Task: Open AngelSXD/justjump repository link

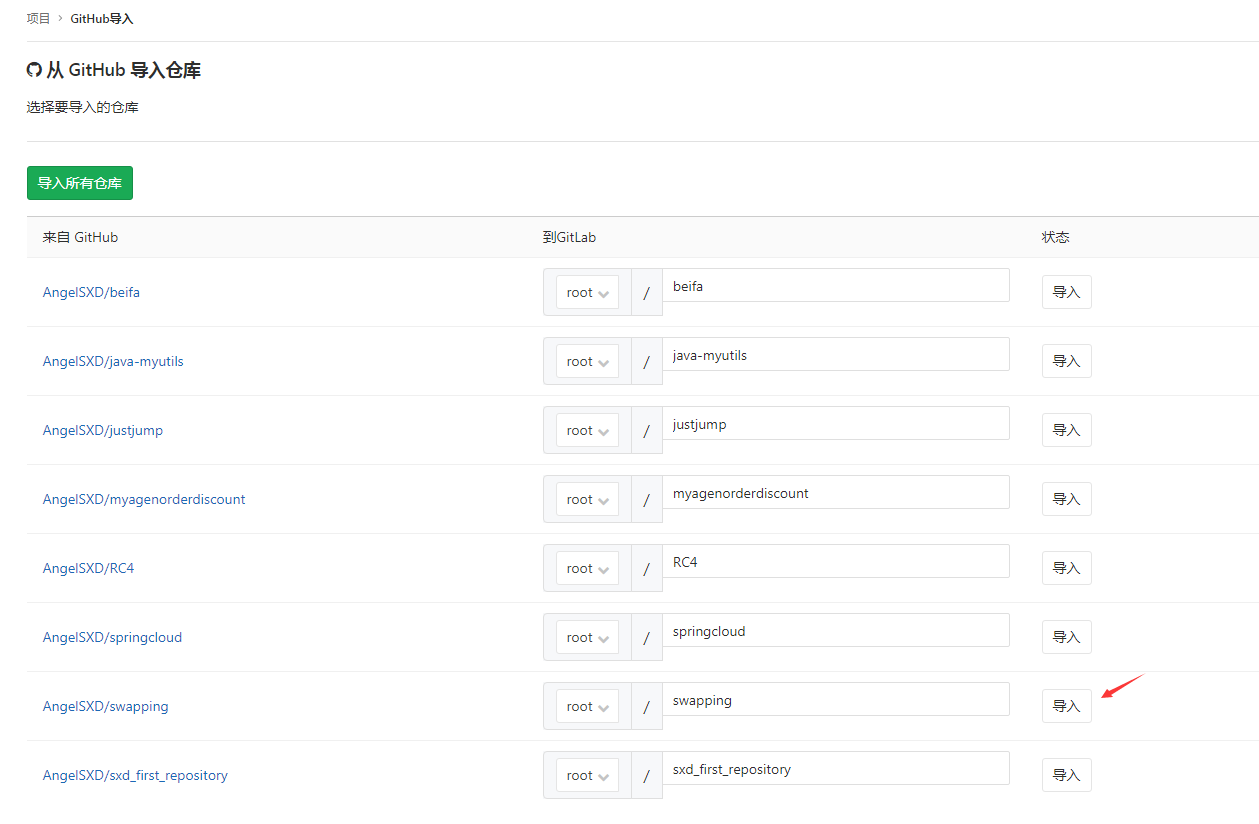Action: click(103, 431)
